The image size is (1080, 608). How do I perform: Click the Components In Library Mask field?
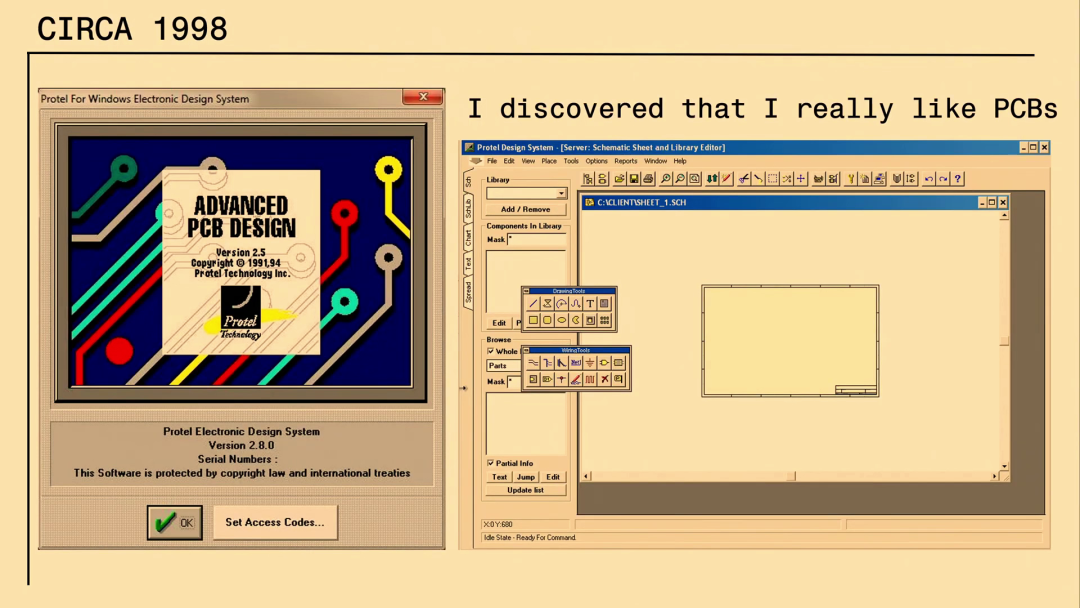pos(537,240)
